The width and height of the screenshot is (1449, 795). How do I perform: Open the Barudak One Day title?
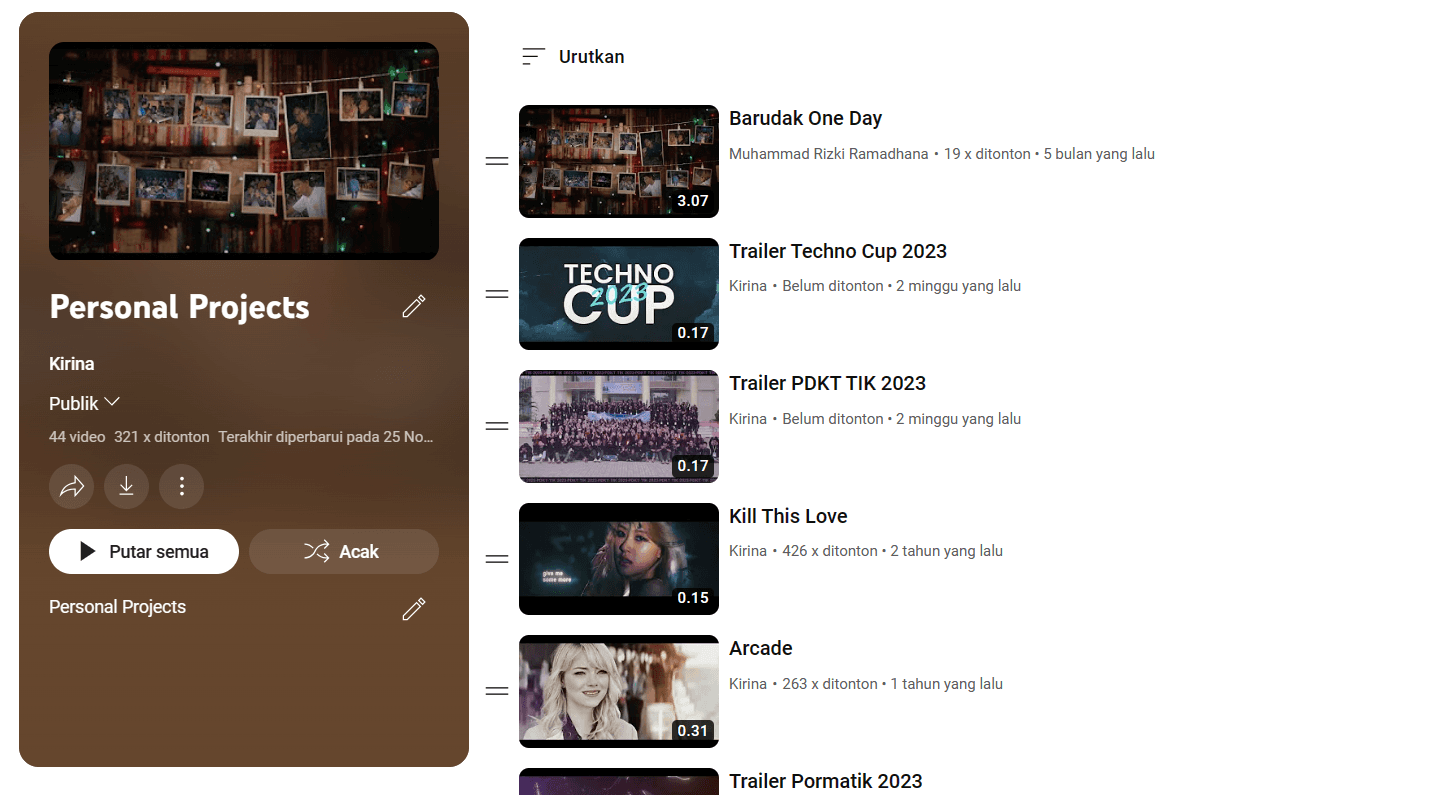[805, 118]
